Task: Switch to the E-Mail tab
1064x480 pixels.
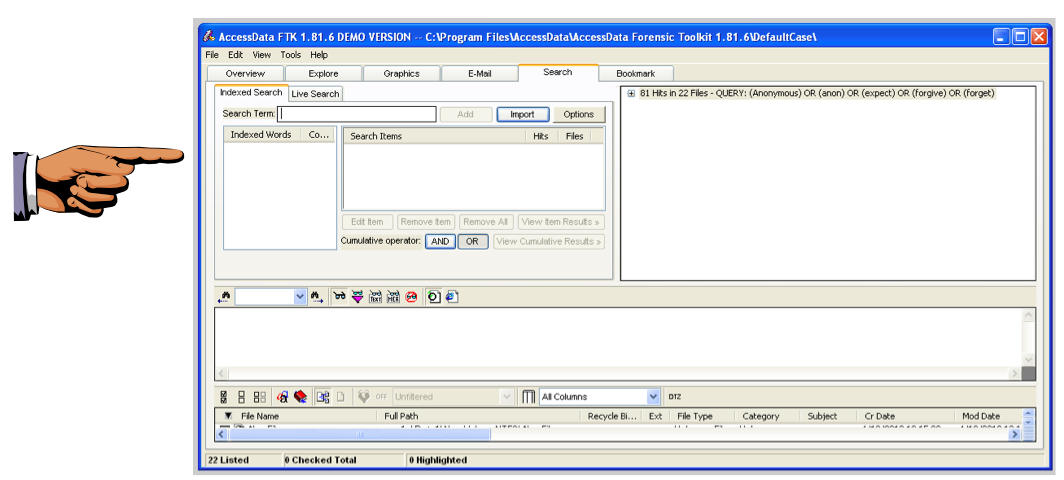Action: (x=480, y=73)
